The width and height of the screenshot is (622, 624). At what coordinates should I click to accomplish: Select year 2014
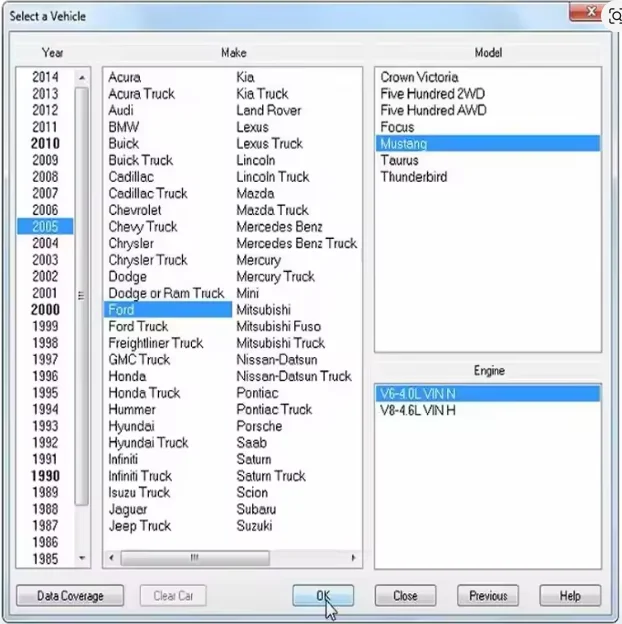(x=45, y=77)
